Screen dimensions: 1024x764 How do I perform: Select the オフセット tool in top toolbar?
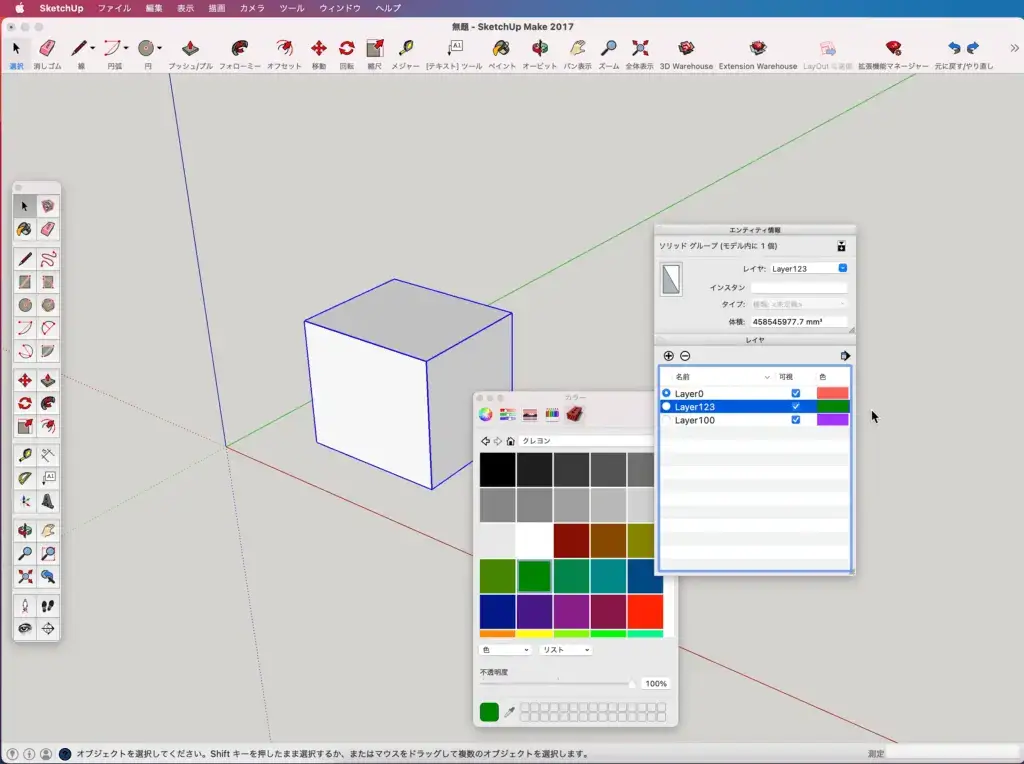(x=284, y=54)
